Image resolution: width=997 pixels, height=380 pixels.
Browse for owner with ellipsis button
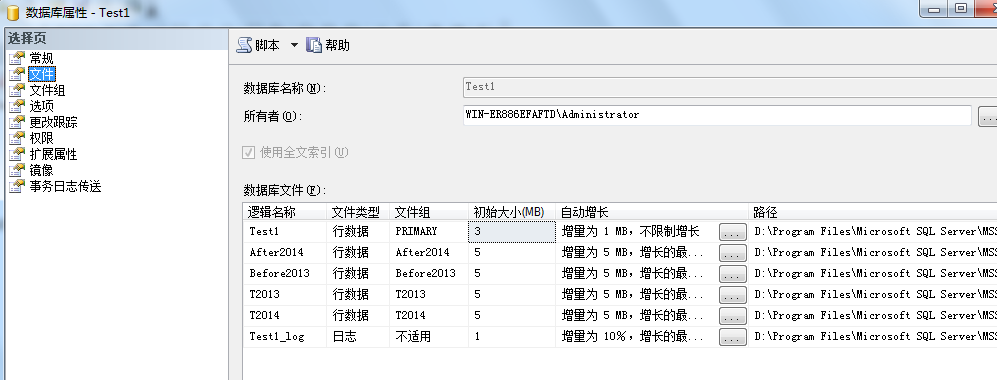click(987, 116)
